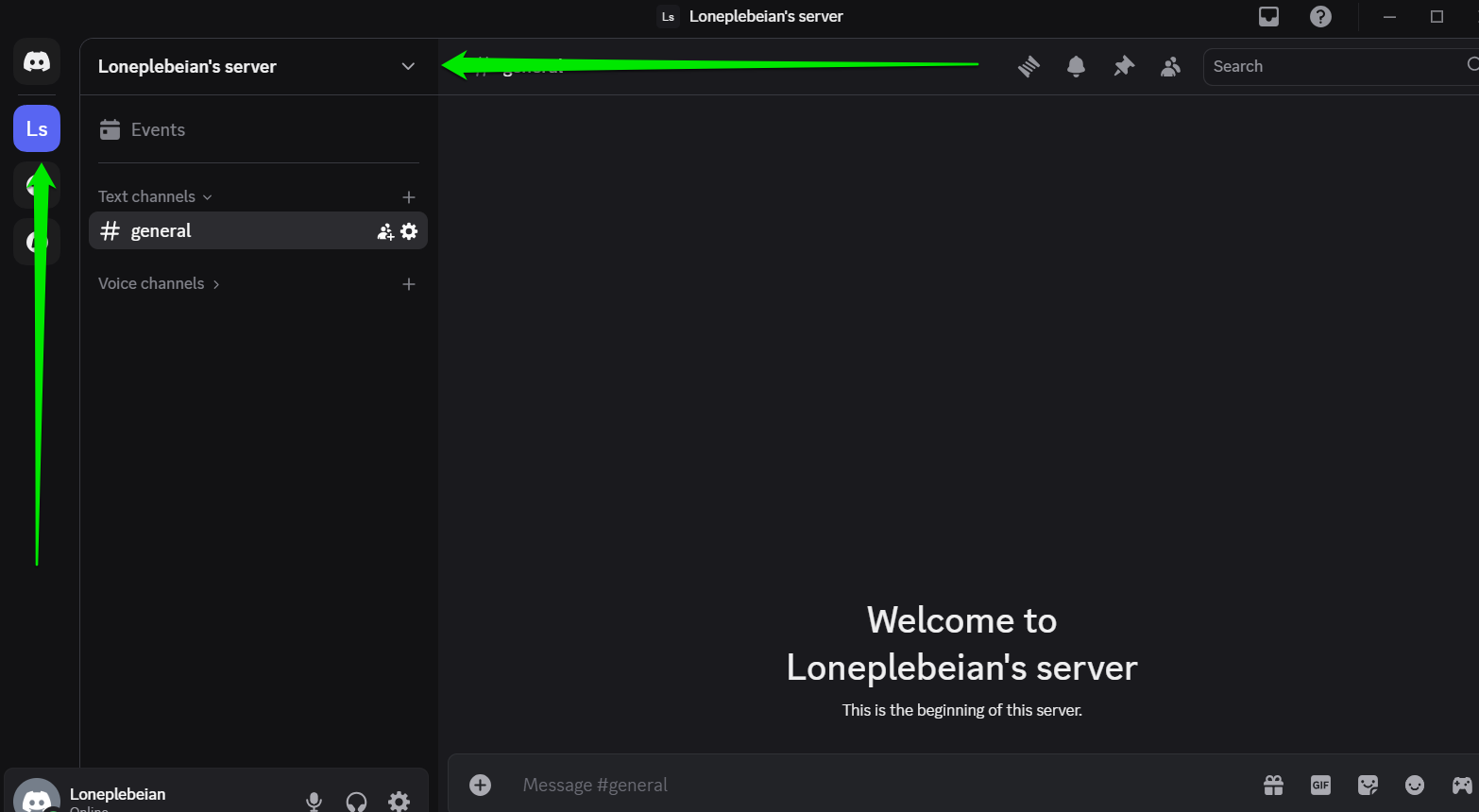Open Discord direct messages home icon

[x=37, y=62]
